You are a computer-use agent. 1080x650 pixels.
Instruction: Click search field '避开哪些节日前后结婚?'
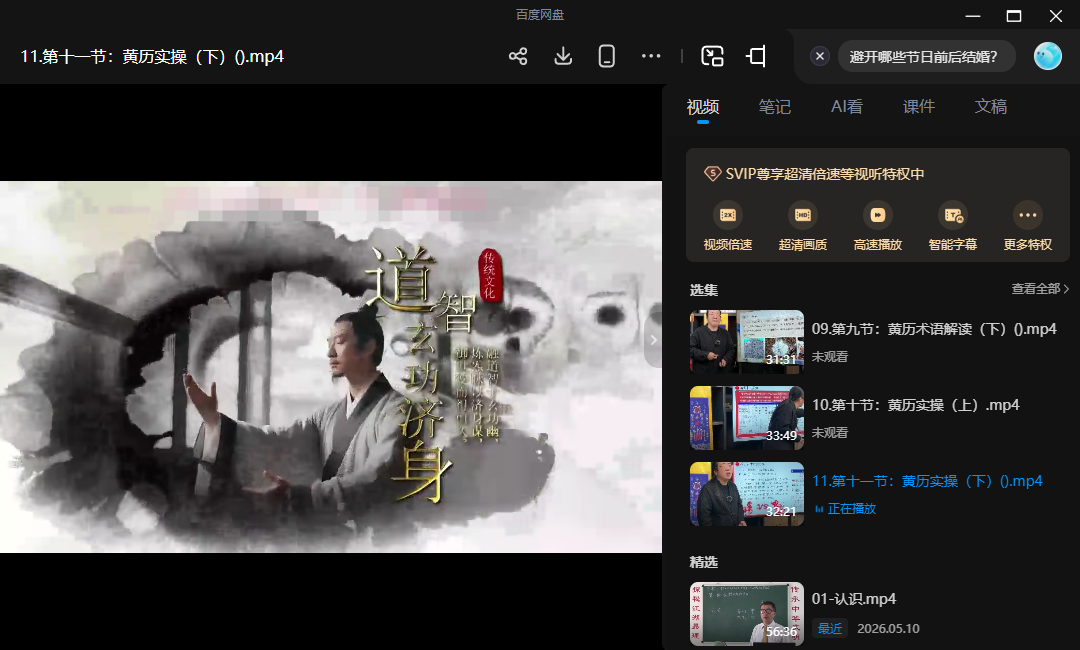click(926, 56)
